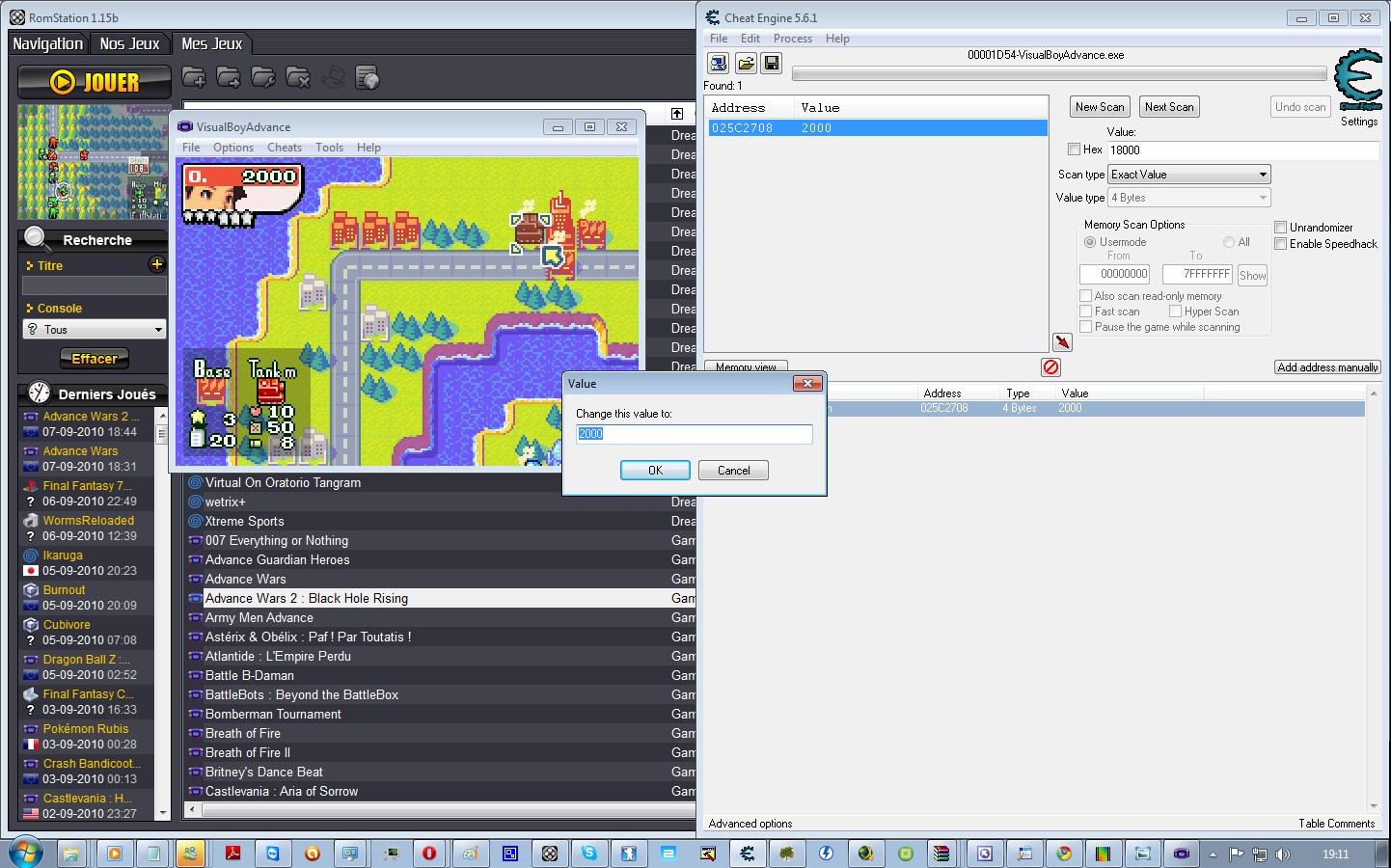Open process icon in Cheat Engine toolbar

click(719, 64)
